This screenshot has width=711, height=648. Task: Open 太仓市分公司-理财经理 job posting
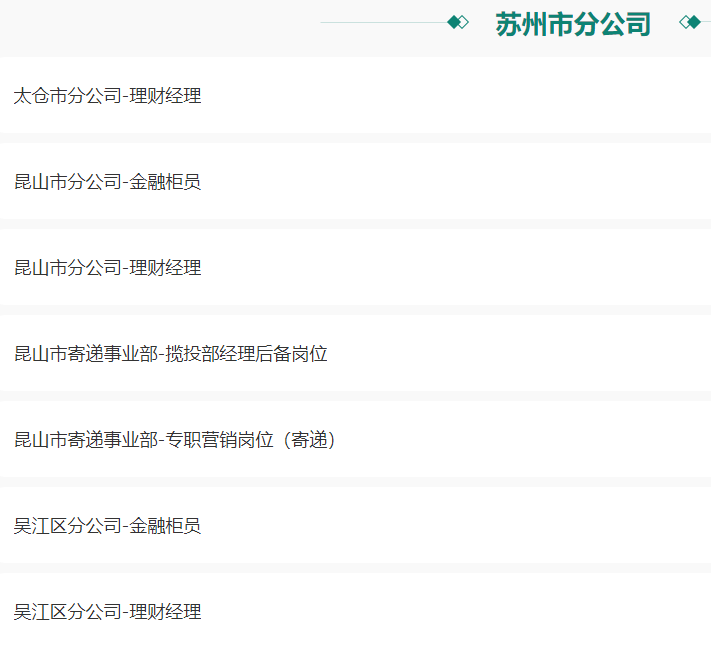[108, 96]
